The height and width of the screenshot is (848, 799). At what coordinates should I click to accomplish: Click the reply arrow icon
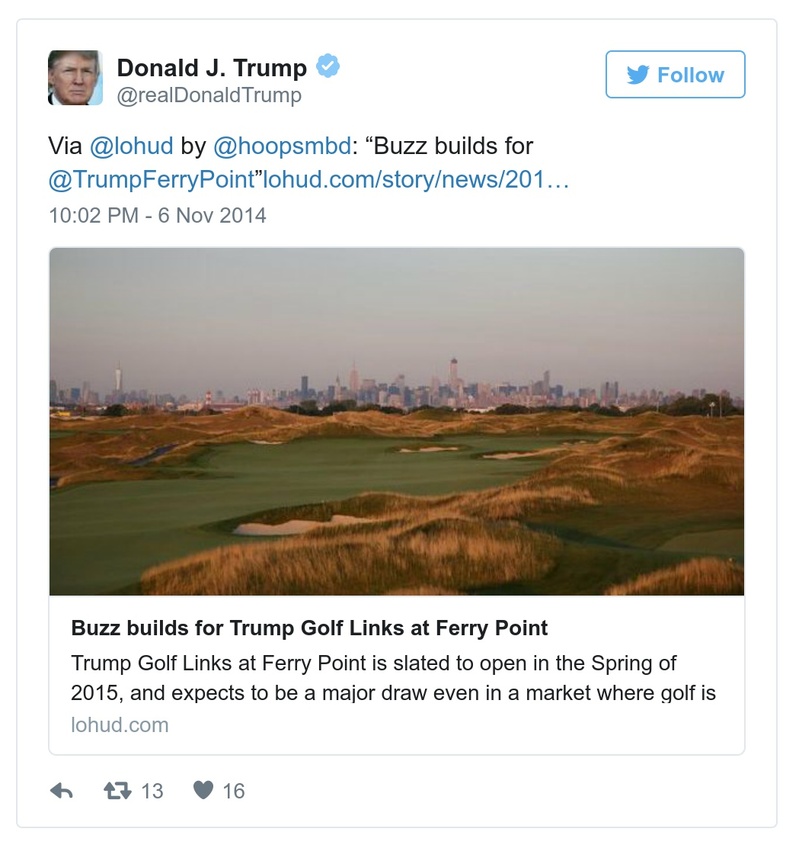coord(64,789)
